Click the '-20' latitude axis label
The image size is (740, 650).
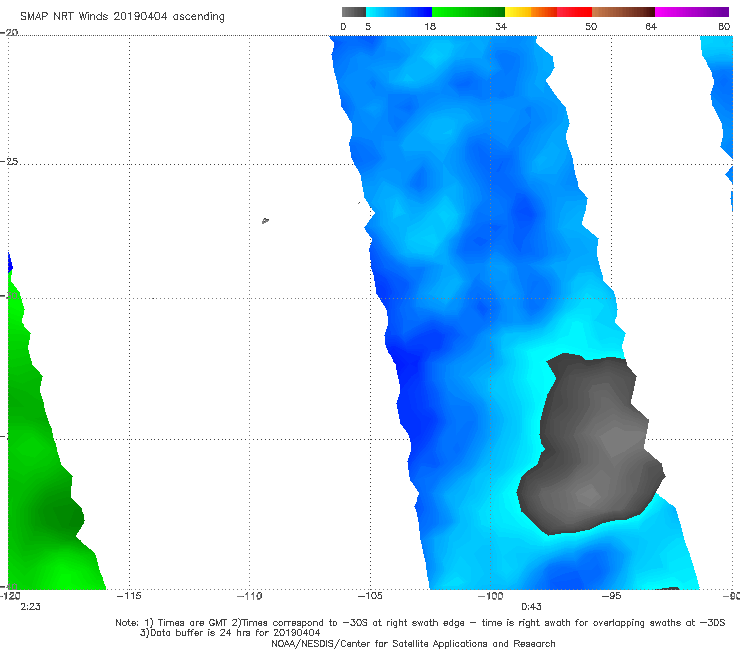click(x=9, y=33)
